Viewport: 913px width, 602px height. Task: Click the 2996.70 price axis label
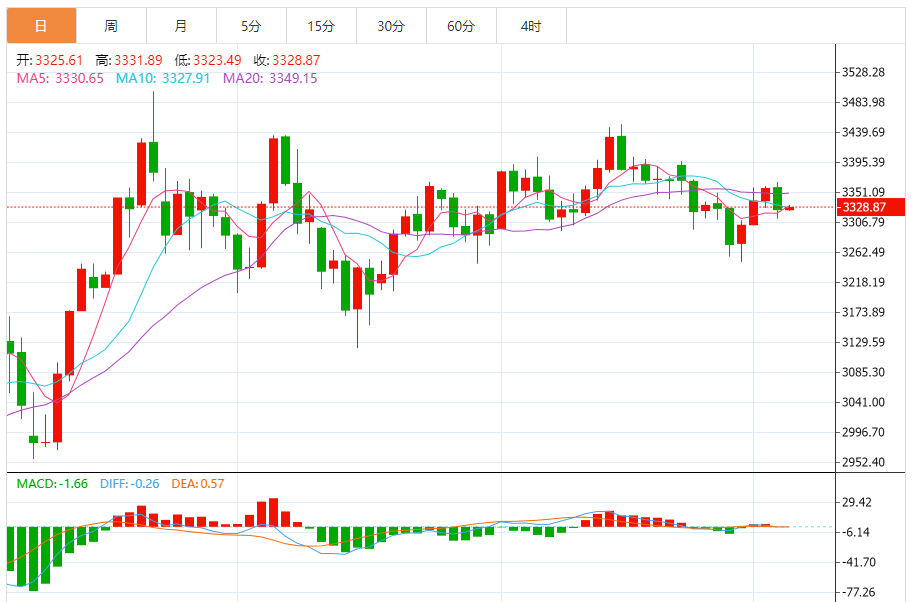863,432
